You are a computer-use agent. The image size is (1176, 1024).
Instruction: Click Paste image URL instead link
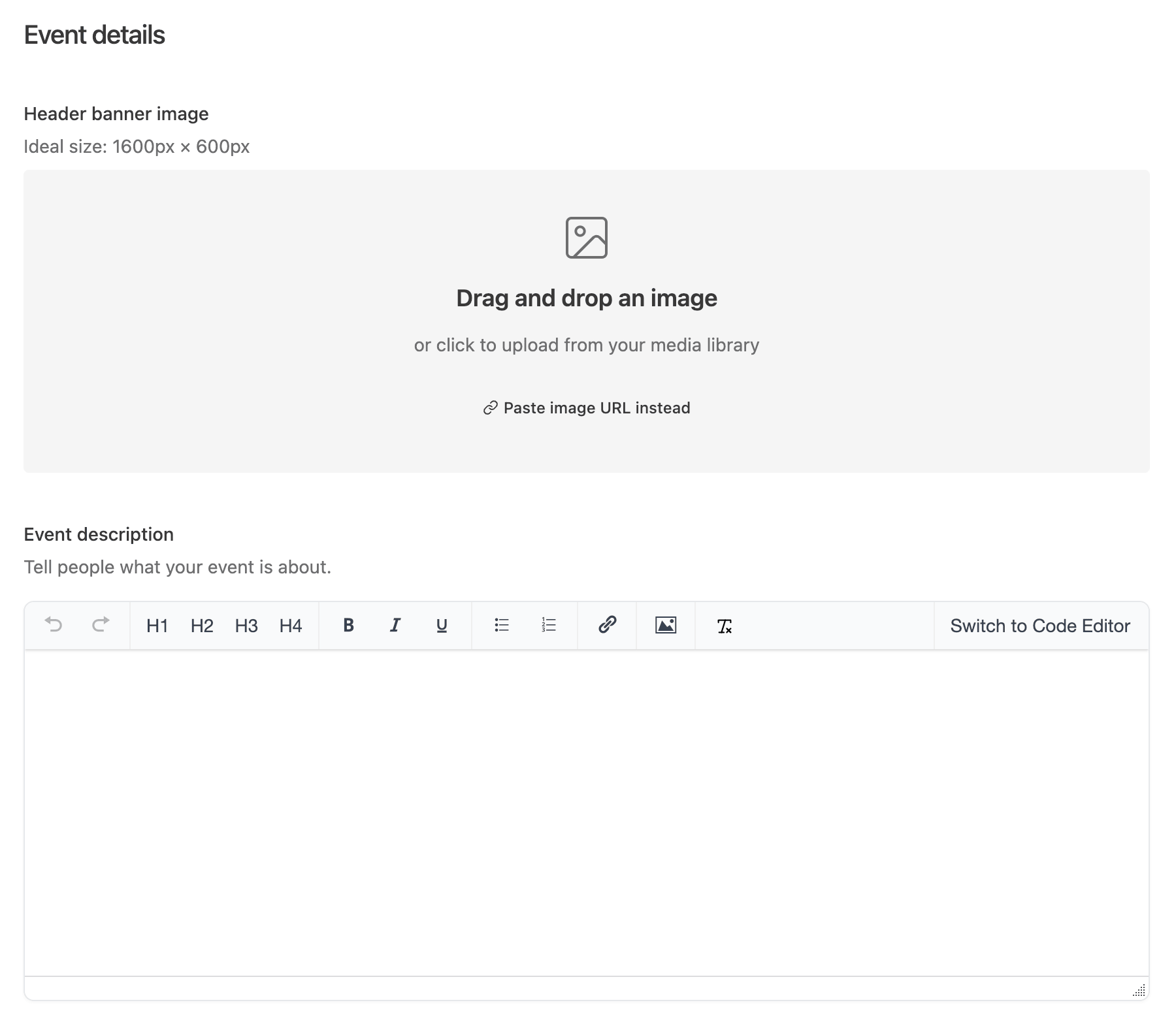[x=587, y=408]
